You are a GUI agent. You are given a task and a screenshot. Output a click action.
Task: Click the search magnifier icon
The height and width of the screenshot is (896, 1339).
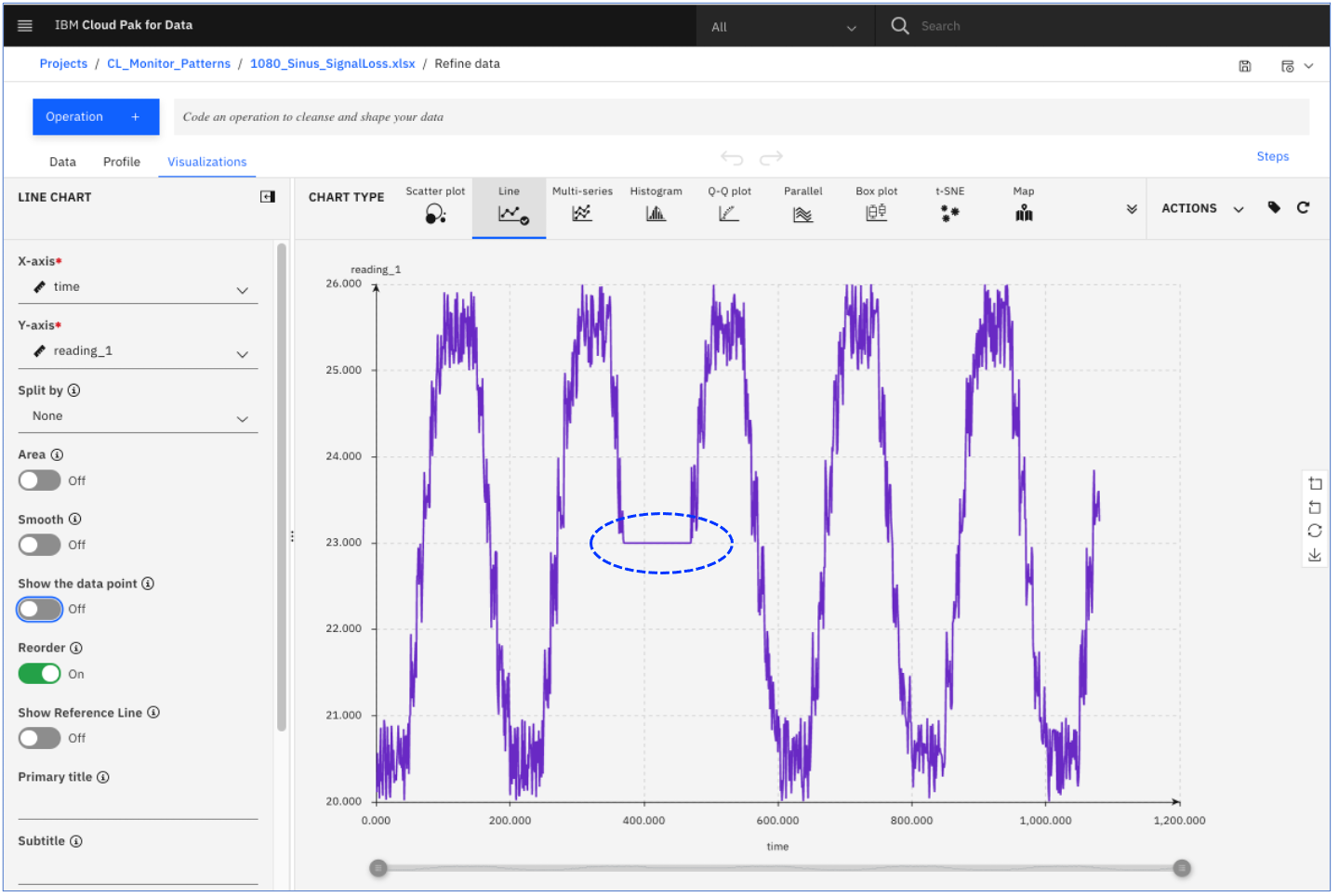(x=899, y=26)
